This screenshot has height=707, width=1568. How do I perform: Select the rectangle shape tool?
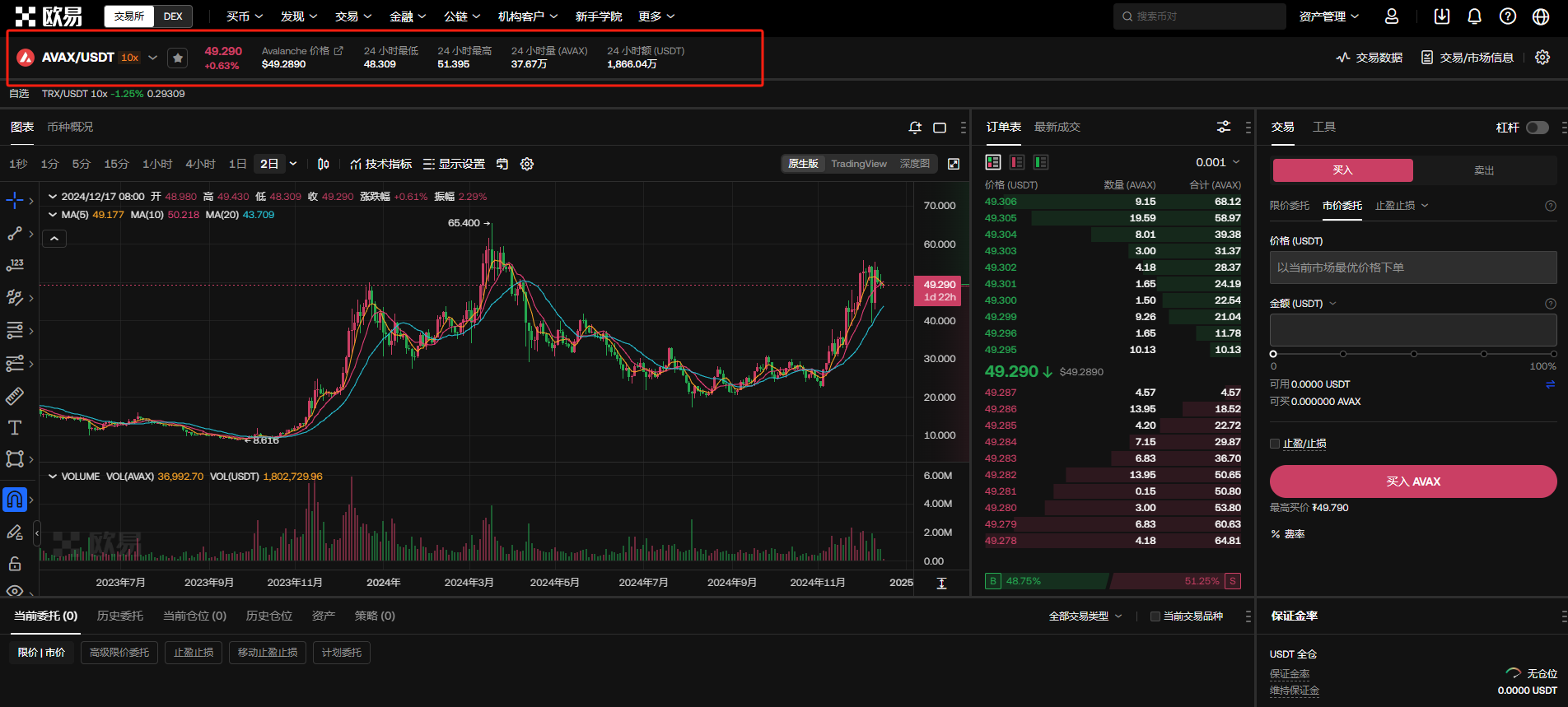point(15,458)
